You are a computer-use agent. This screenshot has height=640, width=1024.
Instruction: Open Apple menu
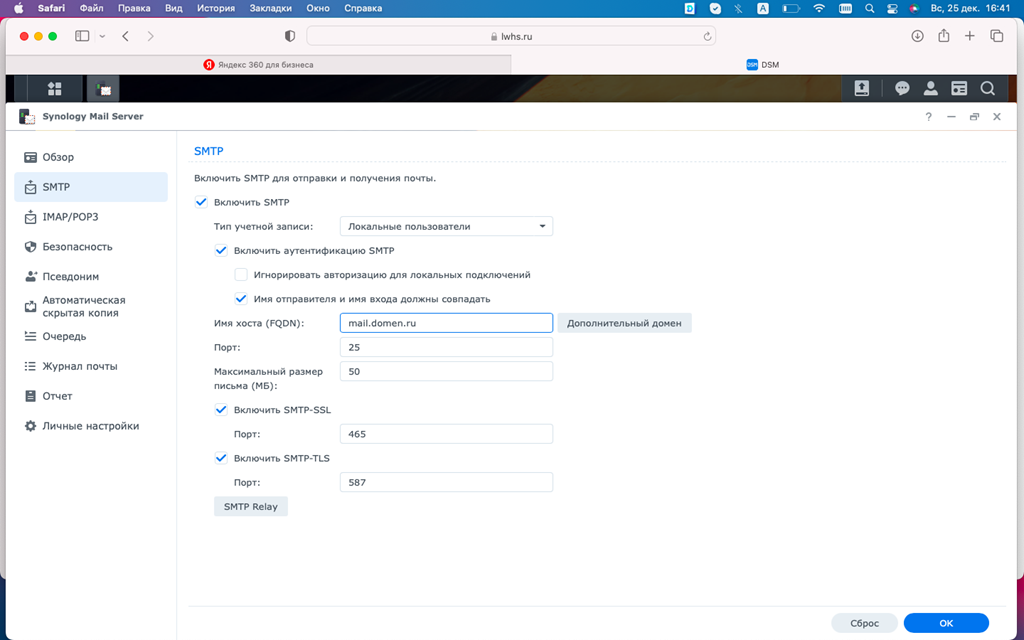19,8
